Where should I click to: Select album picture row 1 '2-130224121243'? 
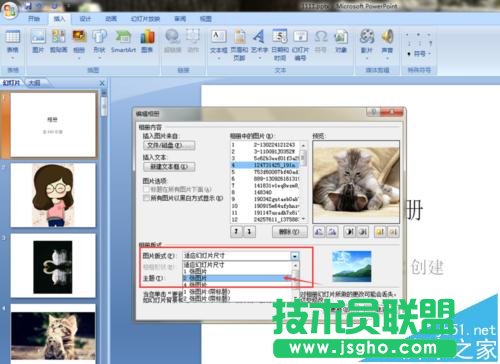(x=265, y=145)
